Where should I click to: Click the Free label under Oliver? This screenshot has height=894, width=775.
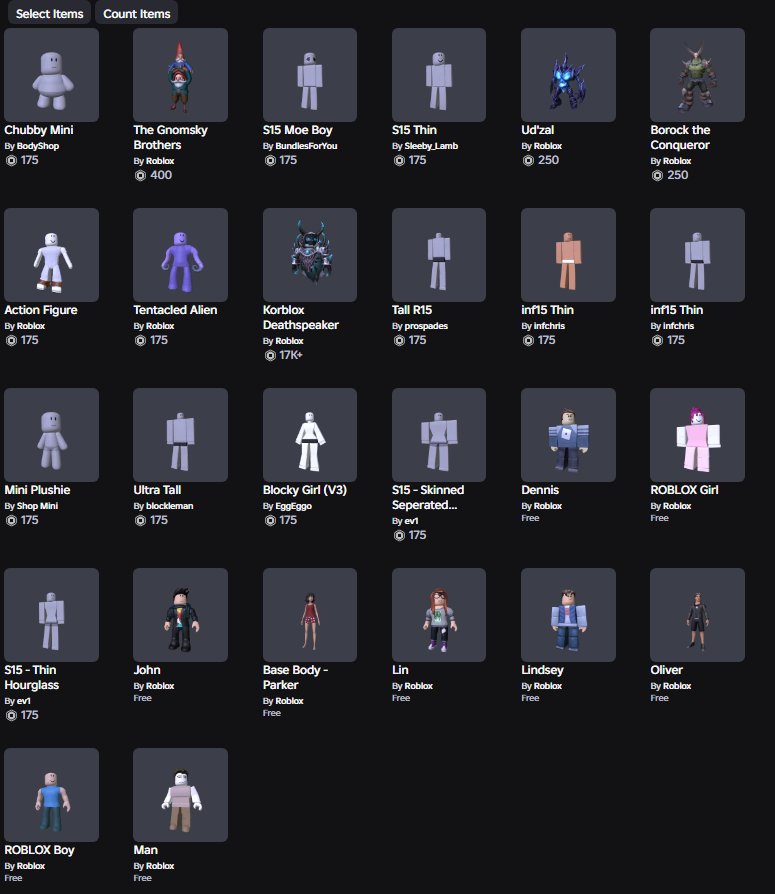tap(659, 698)
